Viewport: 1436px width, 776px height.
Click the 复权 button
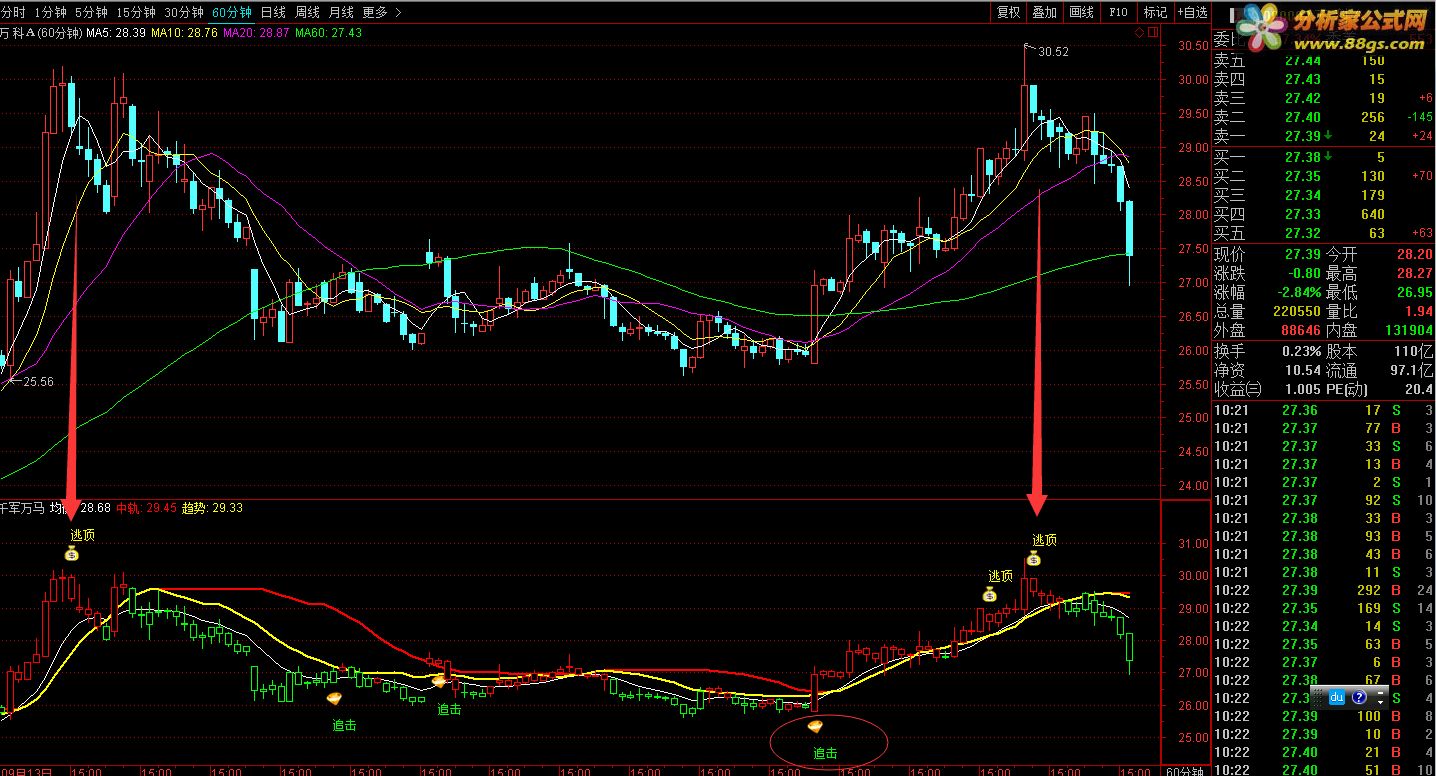click(x=1009, y=12)
